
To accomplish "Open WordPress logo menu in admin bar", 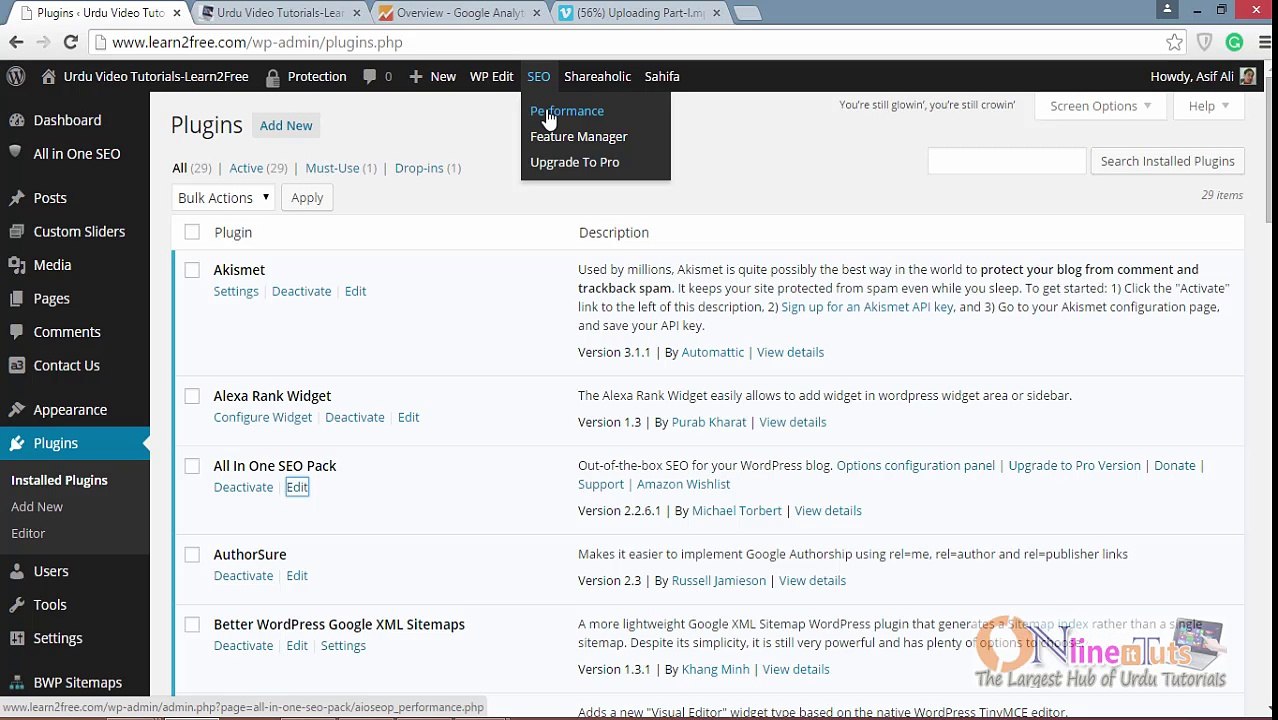I will pos(16,76).
